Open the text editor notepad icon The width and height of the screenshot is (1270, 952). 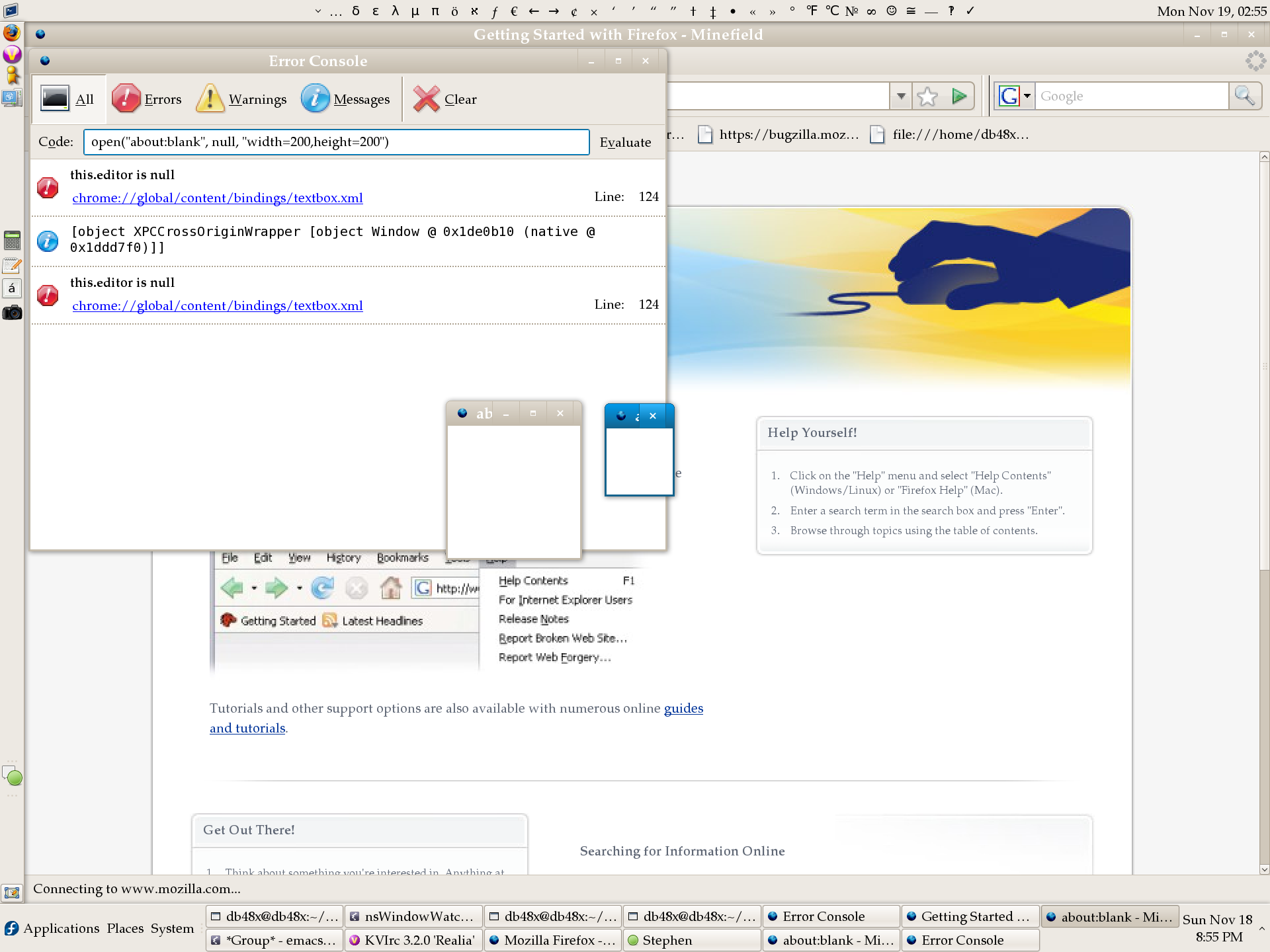(x=12, y=266)
